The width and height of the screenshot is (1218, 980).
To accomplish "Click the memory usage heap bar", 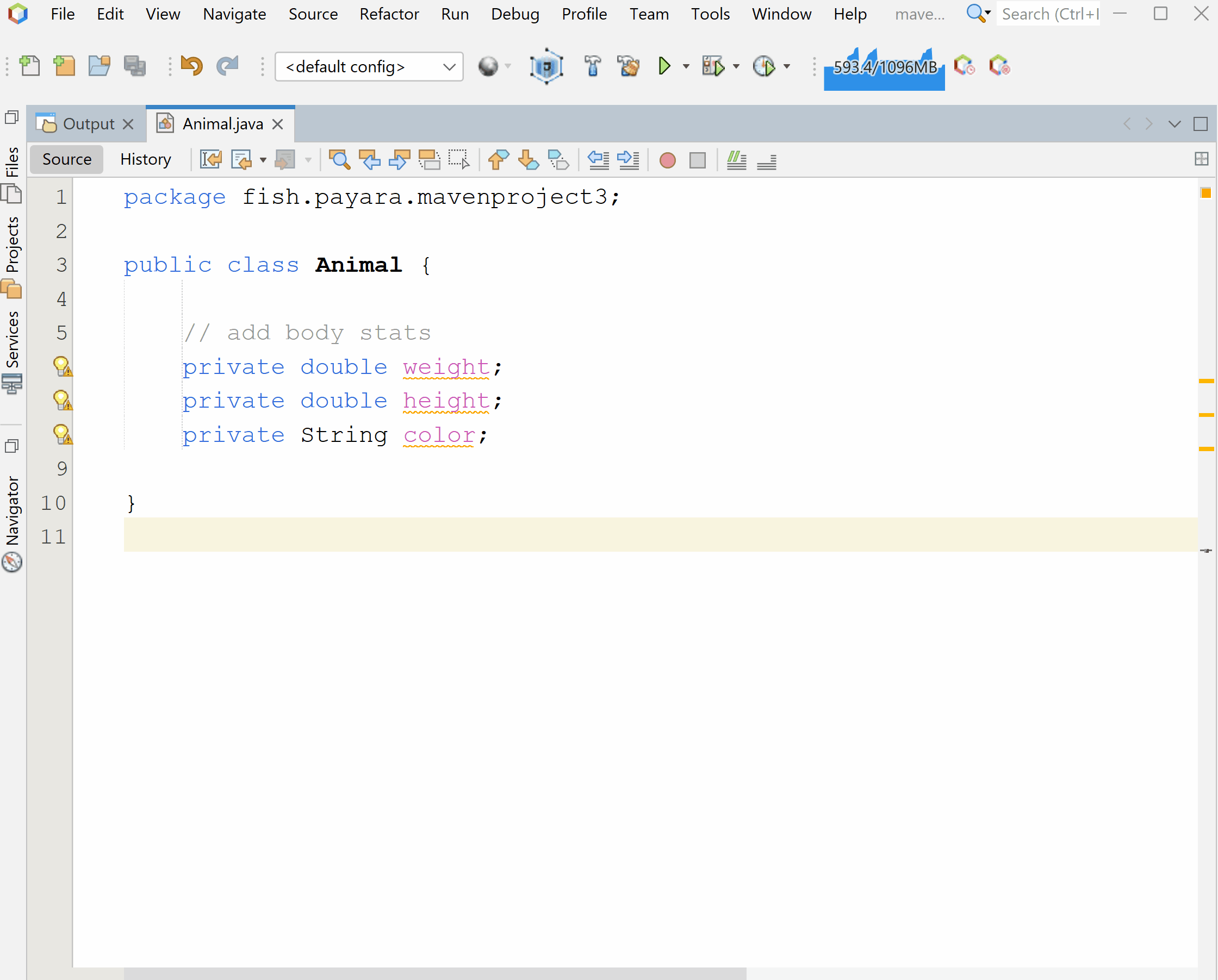I will 884,68.
